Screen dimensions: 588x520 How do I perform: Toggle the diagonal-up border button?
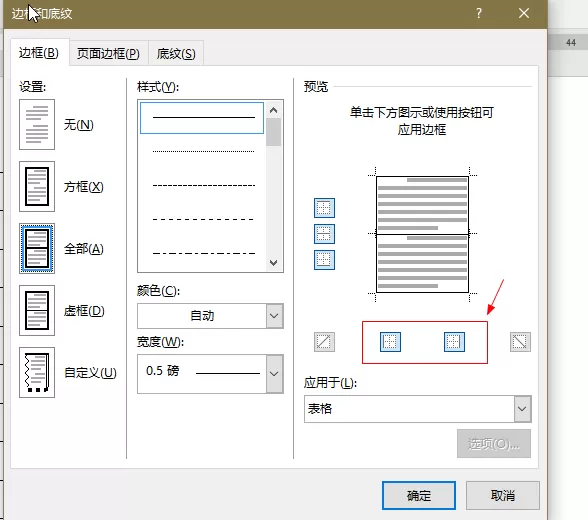tap(324, 342)
